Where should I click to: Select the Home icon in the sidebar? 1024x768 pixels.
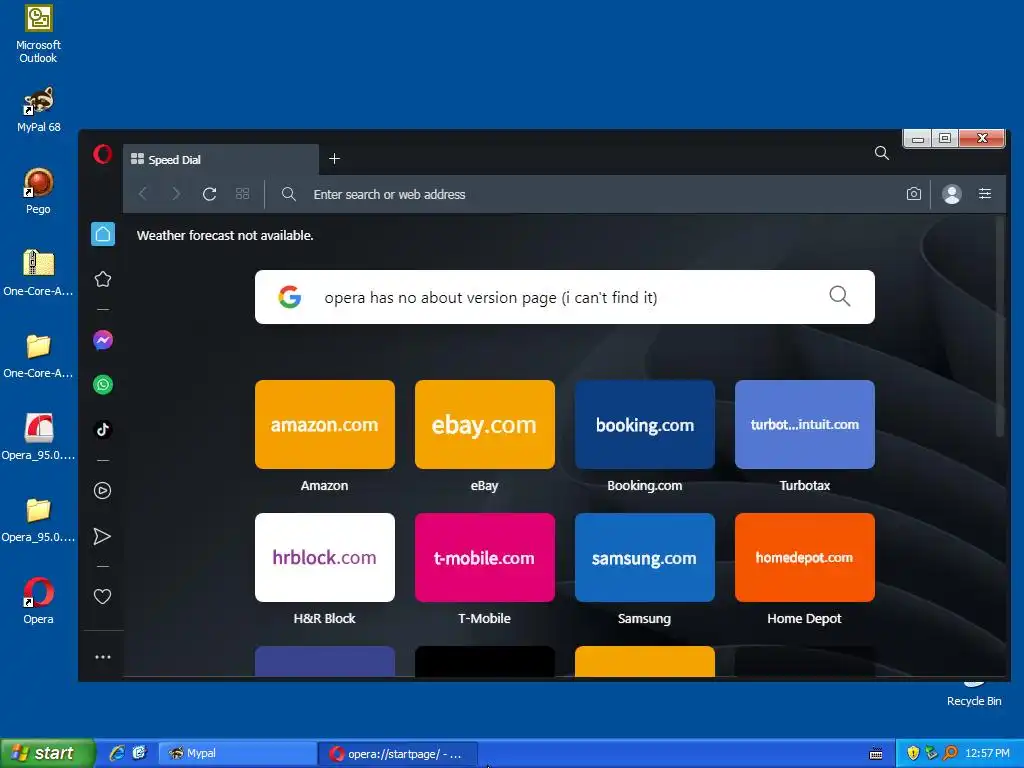(x=103, y=234)
